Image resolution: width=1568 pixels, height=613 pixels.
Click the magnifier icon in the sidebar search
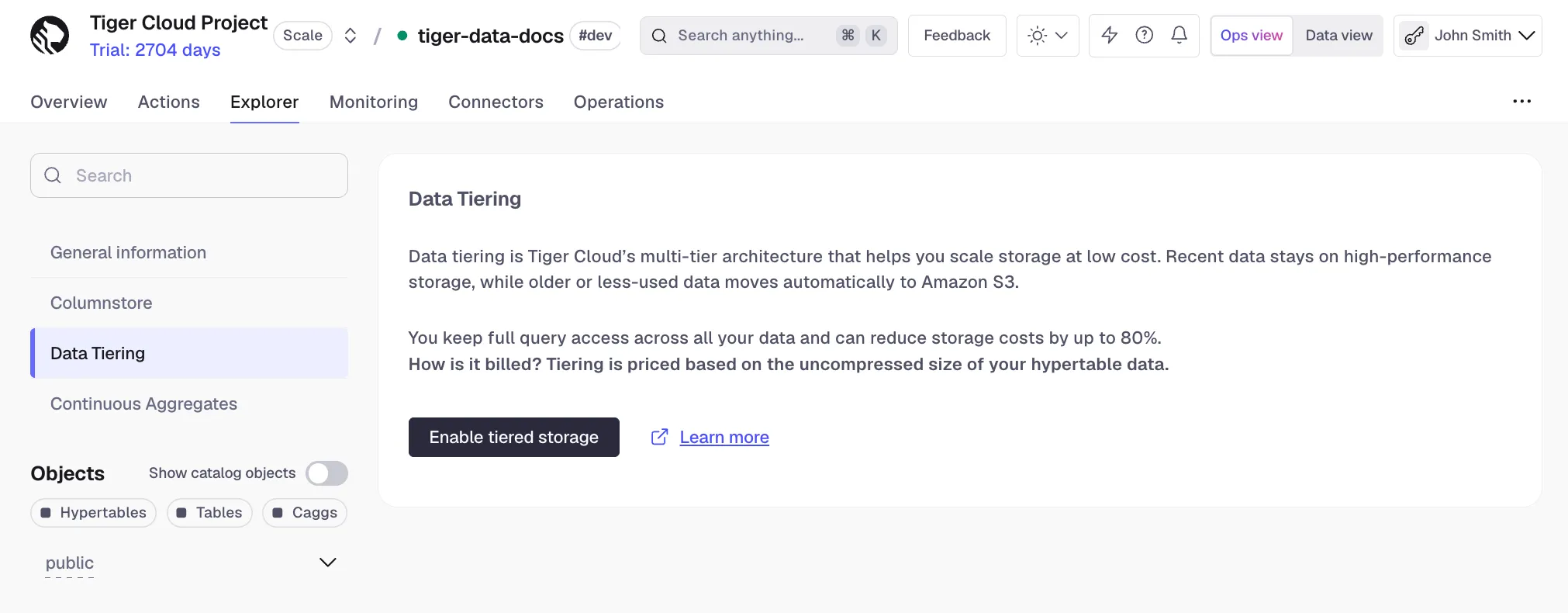pyautogui.click(x=53, y=175)
